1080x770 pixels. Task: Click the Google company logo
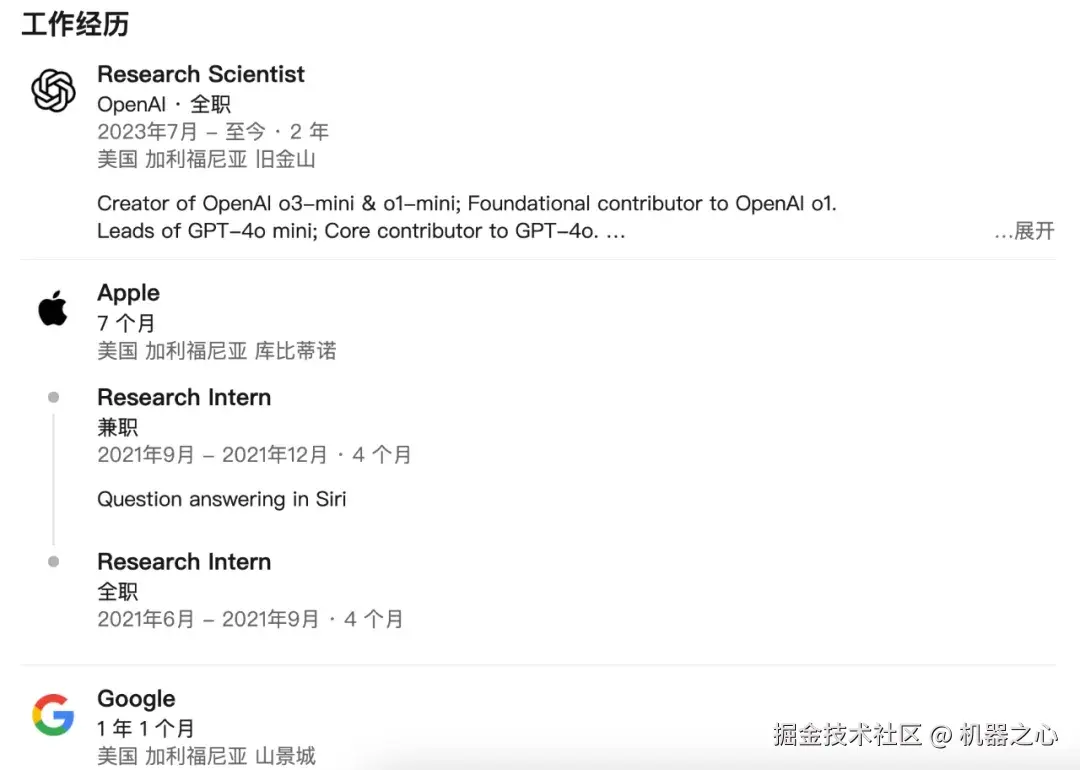coord(53,715)
